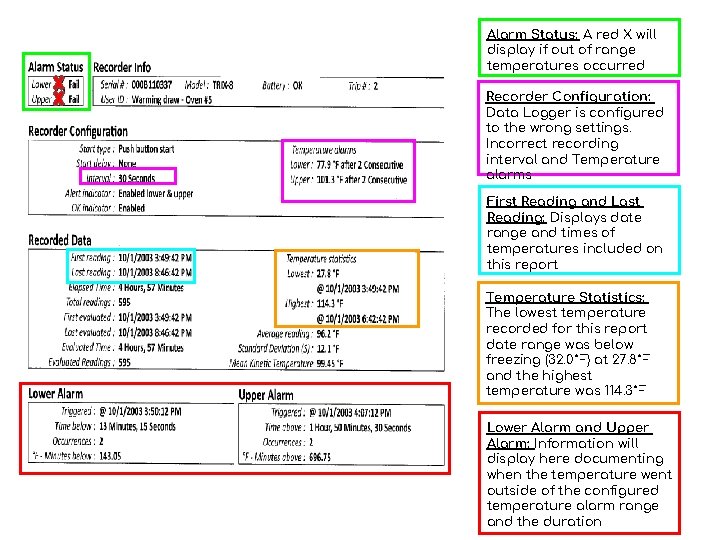Image resolution: width=720 pixels, height=540 pixels.
Task: Click Evaluated Time '4 Hours, 57 Minutes'
Action: click(151, 348)
